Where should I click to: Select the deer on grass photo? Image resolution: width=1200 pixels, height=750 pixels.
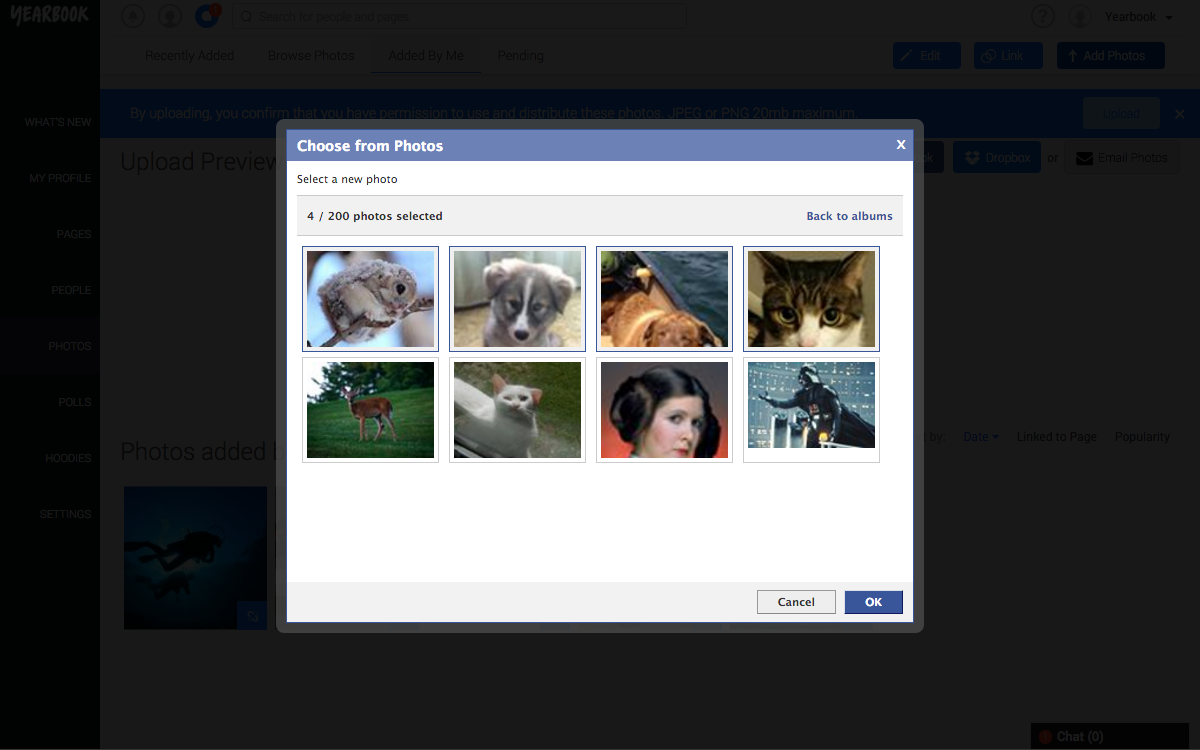[370, 410]
